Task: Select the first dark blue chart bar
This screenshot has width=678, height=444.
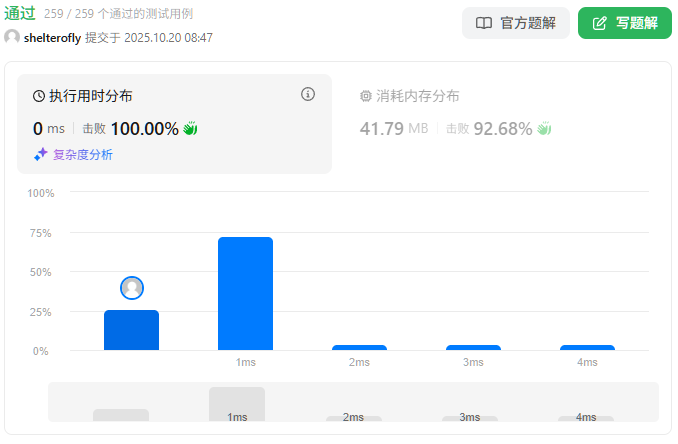Action: click(x=131, y=330)
